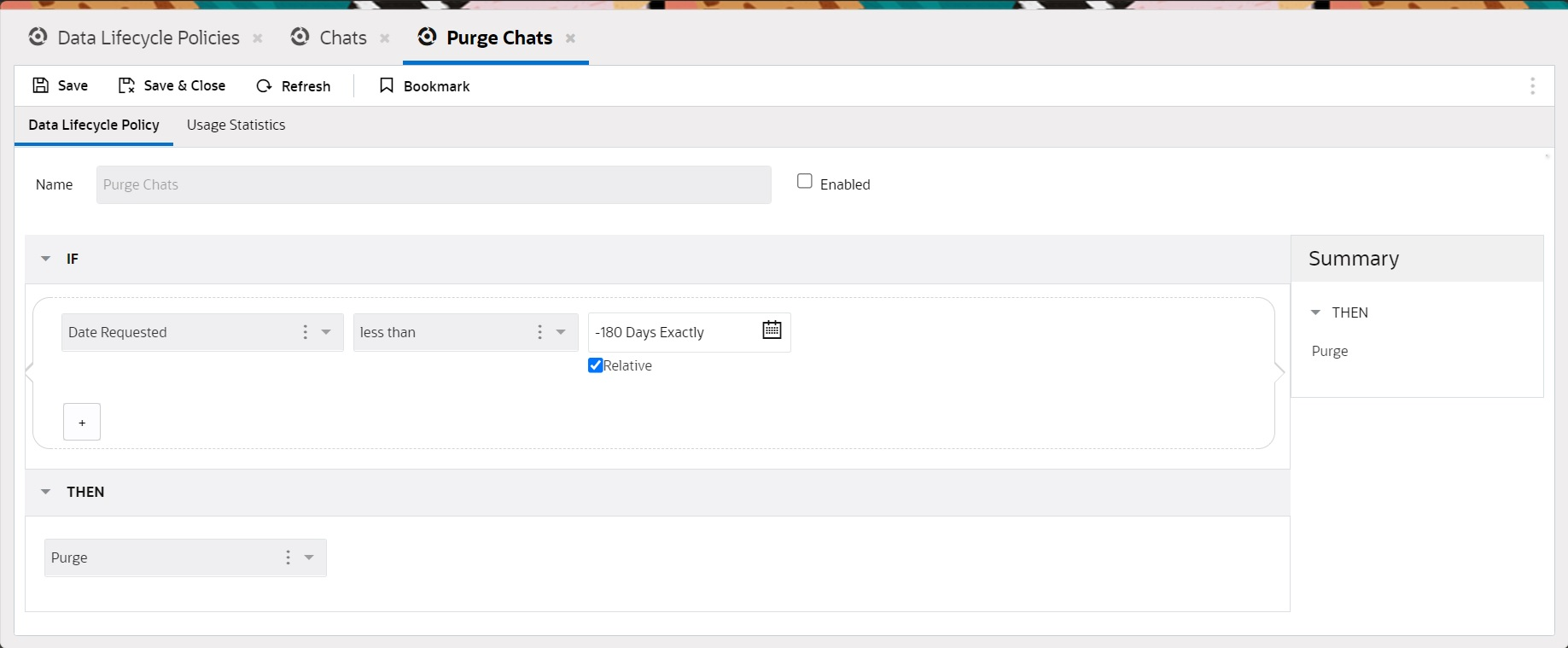Switch to the Usage Statistics tab
Viewport: 1568px width, 648px height.
[x=236, y=125]
